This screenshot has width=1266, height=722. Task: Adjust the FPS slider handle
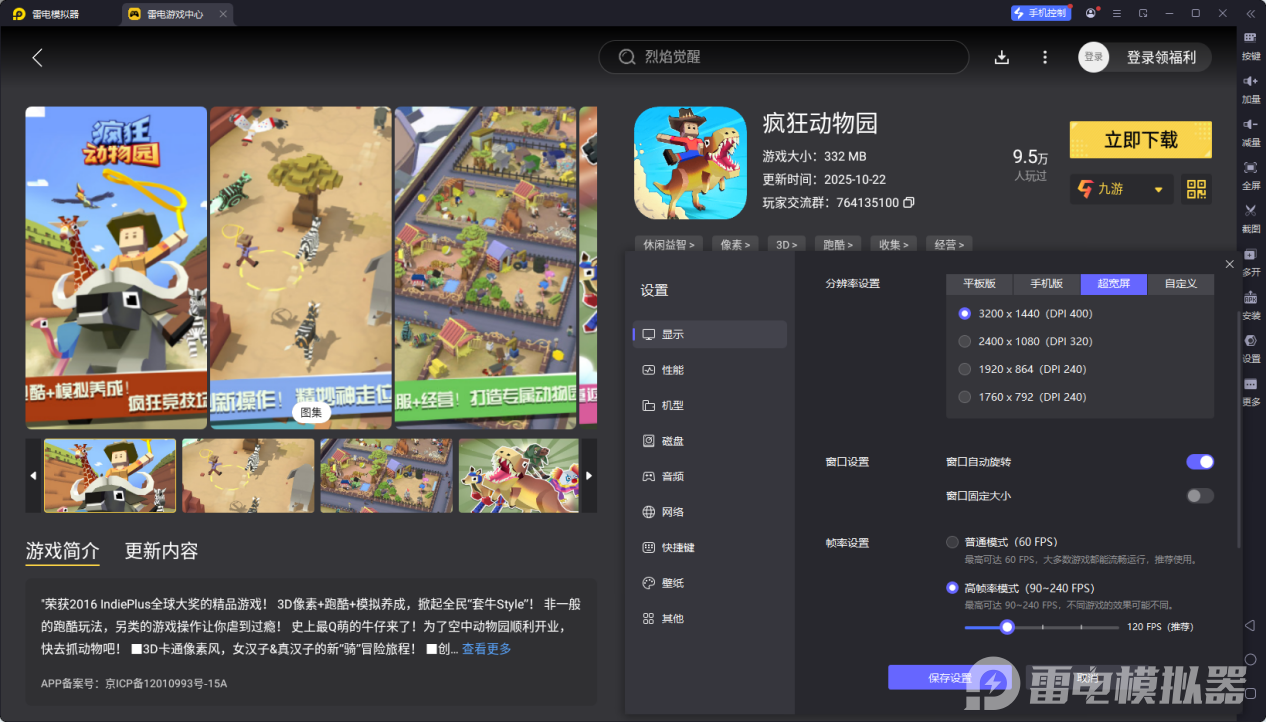(x=1007, y=627)
